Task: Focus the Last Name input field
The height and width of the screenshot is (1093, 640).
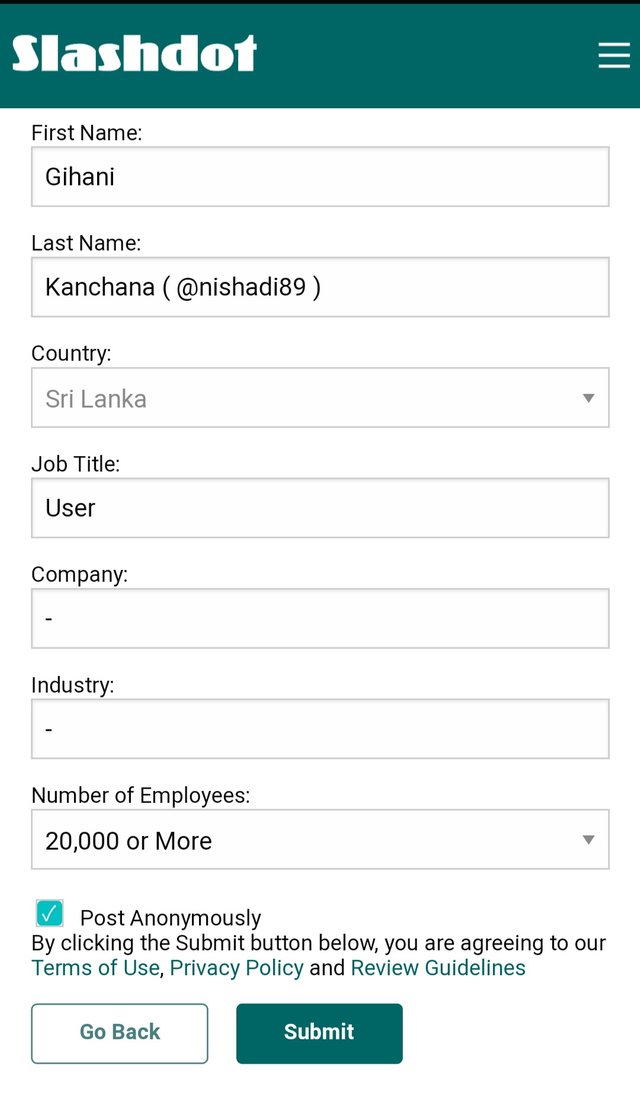Action: click(320, 286)
